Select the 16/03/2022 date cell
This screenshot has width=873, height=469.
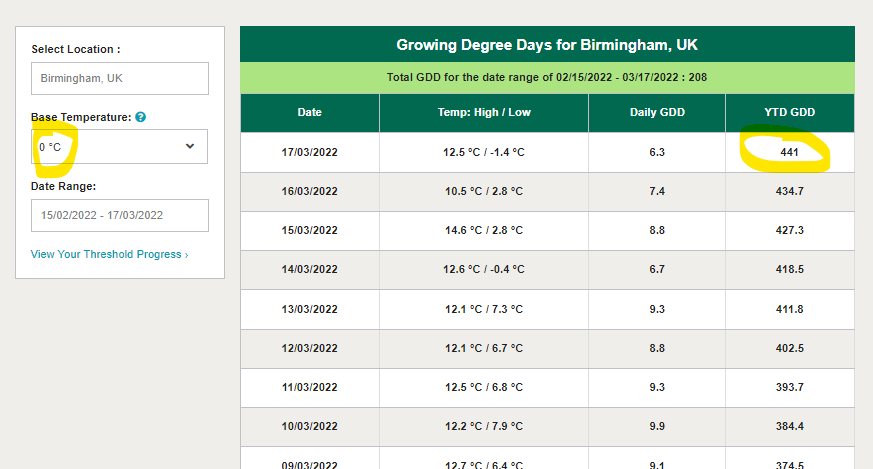(x=309, y=191)
